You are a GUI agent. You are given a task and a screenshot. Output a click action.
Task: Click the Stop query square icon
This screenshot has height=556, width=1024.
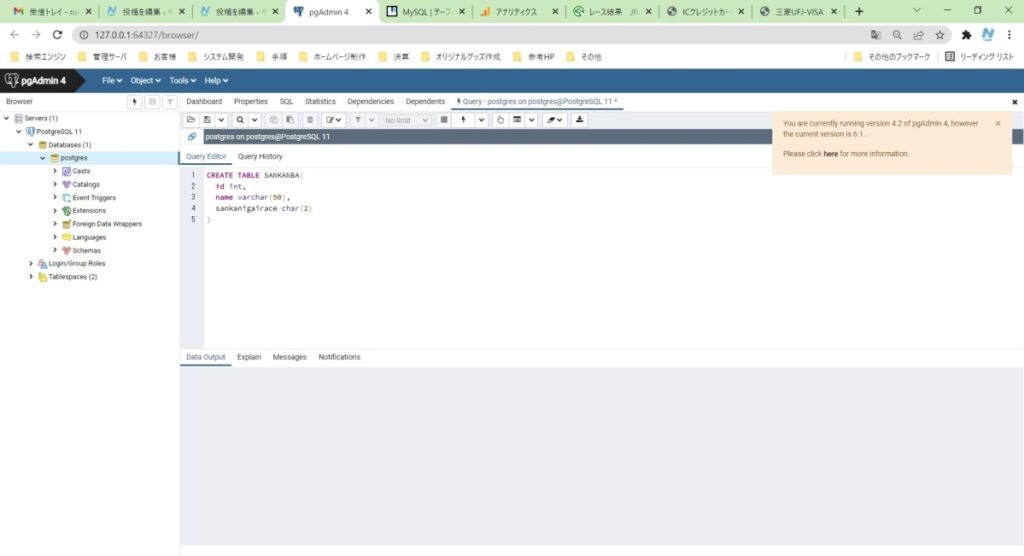(444, 120)
